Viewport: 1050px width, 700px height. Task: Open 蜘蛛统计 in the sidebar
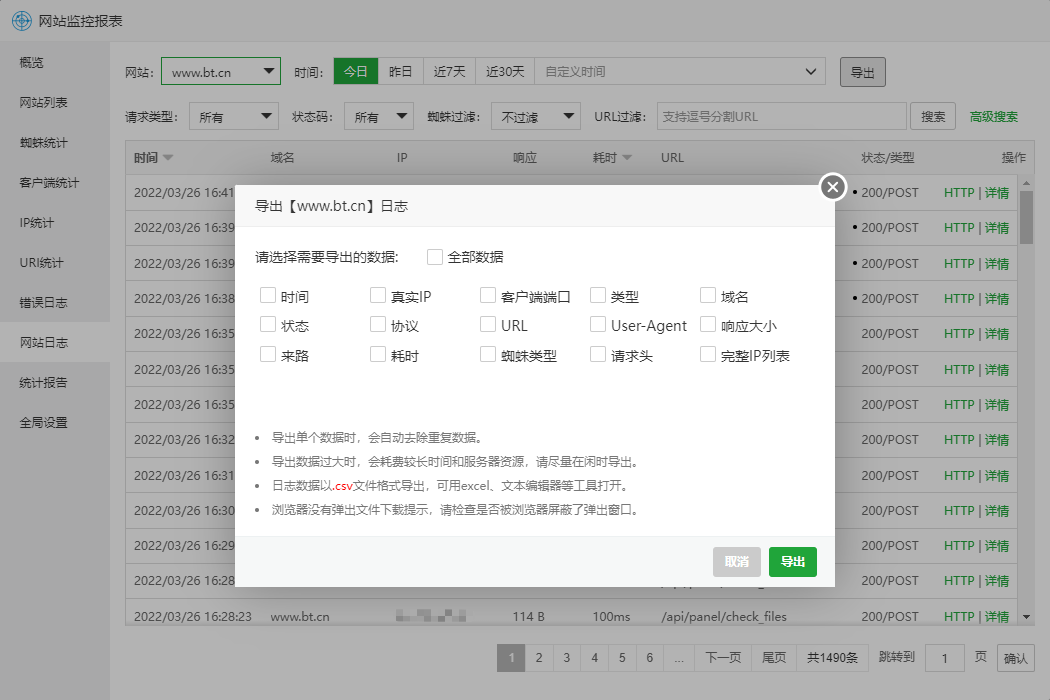pos(55,143)
